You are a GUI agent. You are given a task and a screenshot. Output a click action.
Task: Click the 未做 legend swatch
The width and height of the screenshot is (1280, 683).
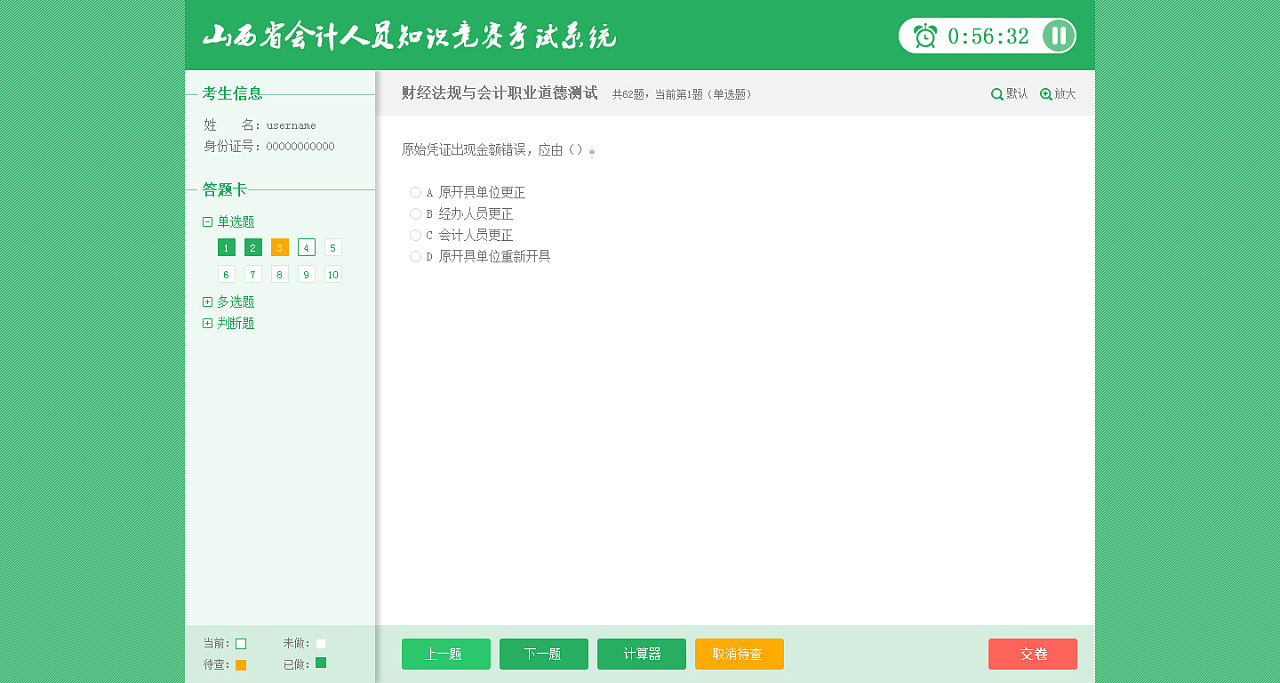321,644
